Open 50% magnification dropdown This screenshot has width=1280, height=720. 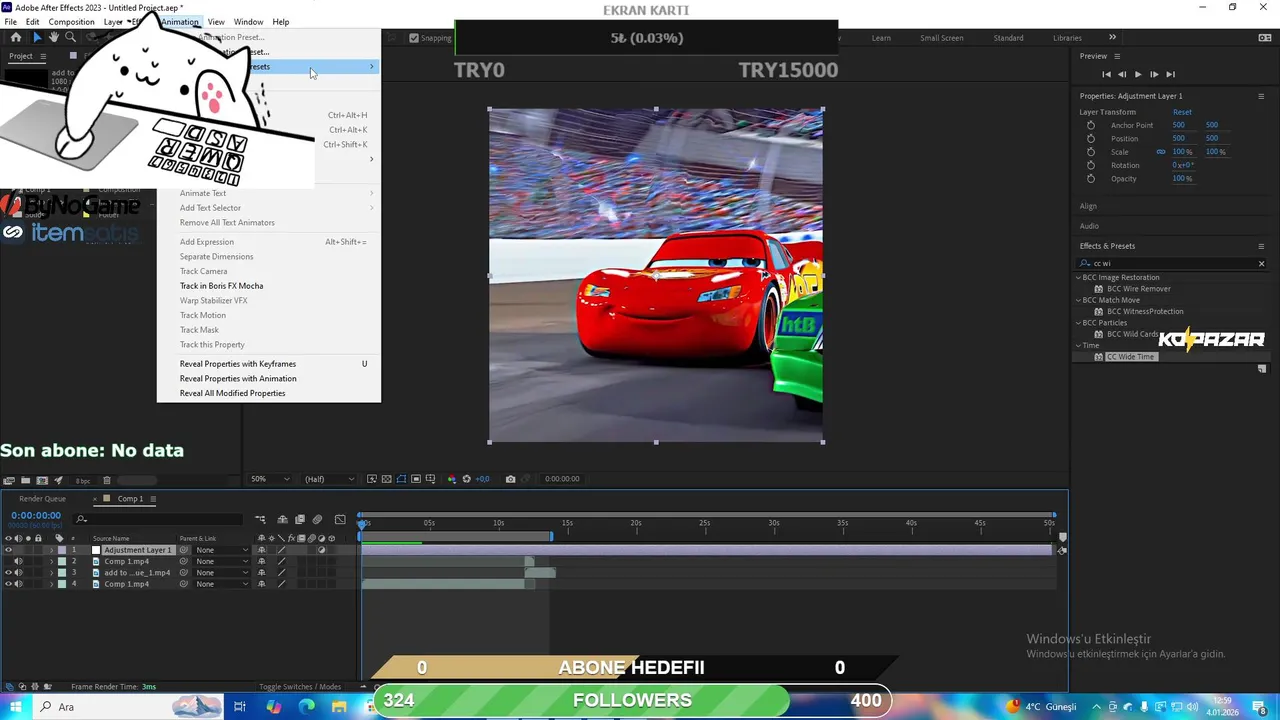point(270,479)
